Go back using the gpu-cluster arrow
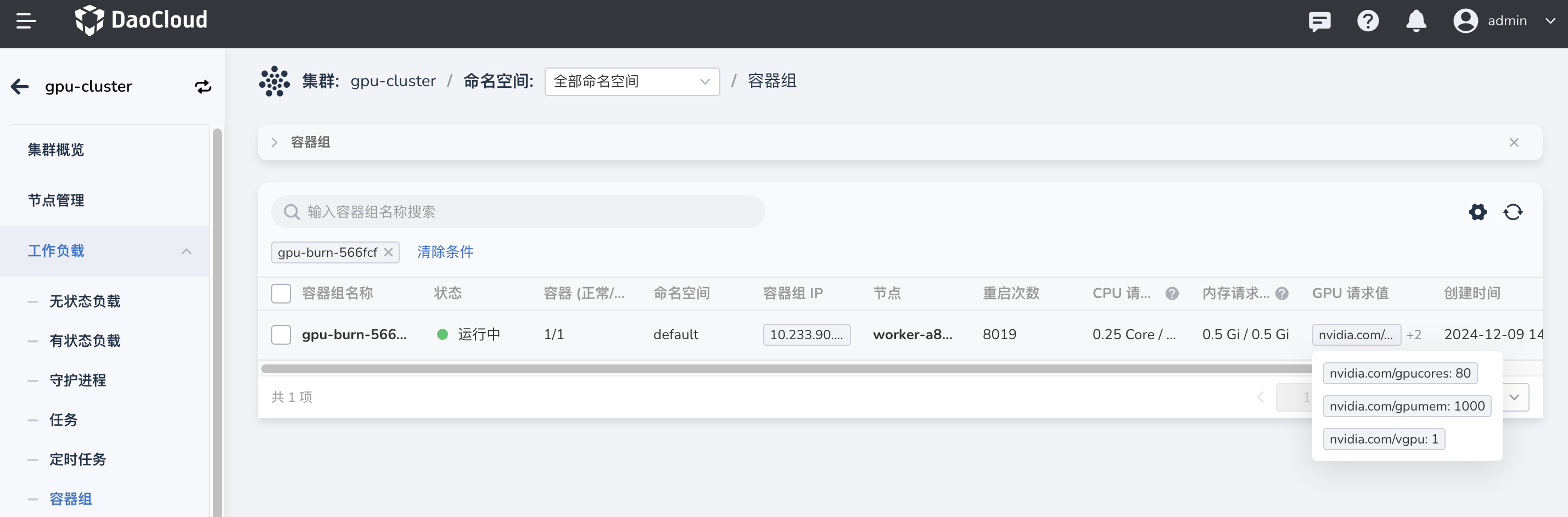 click(20, 86)
